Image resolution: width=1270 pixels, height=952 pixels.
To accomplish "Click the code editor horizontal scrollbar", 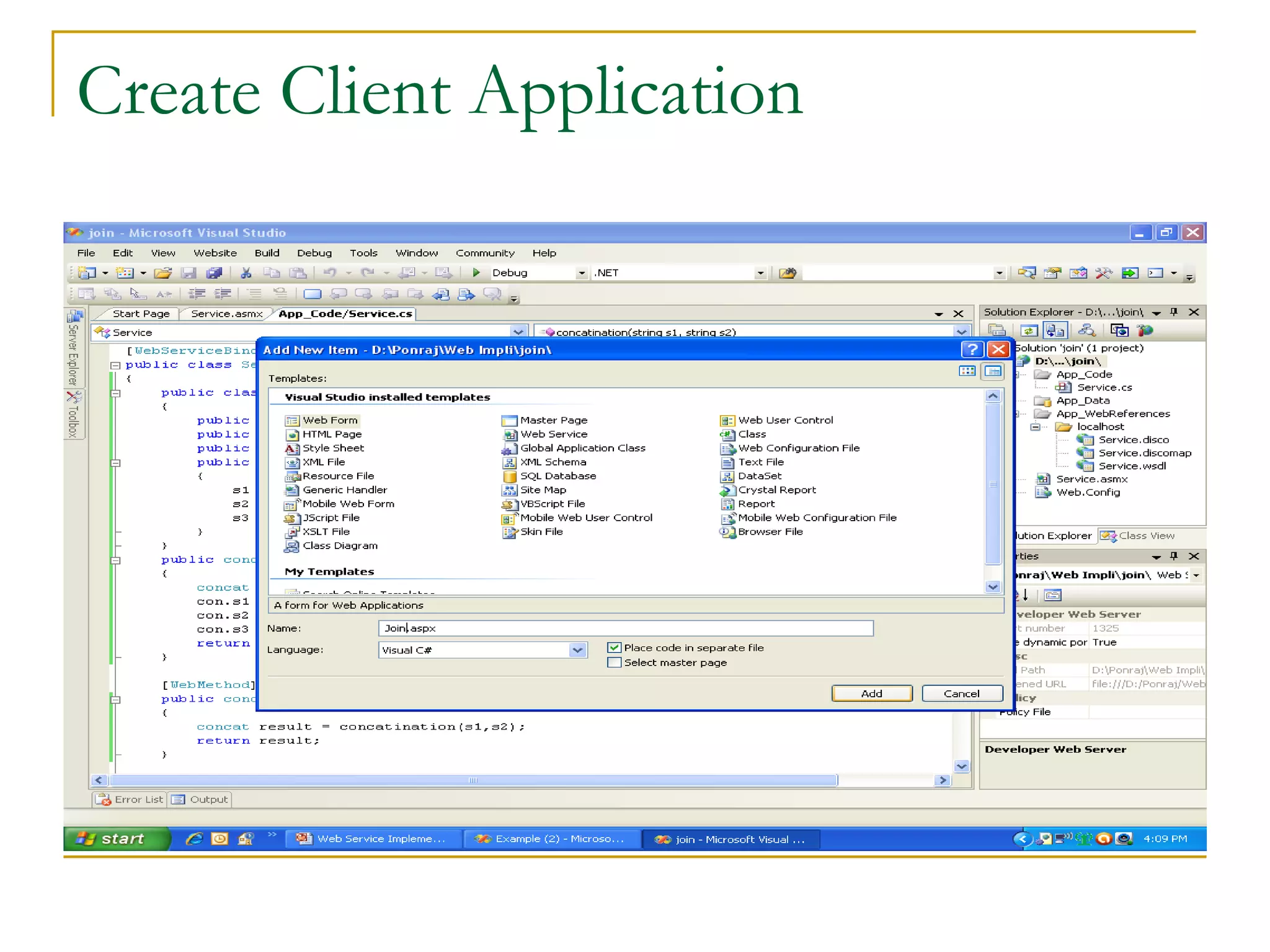I will click(x=474, y=780).
